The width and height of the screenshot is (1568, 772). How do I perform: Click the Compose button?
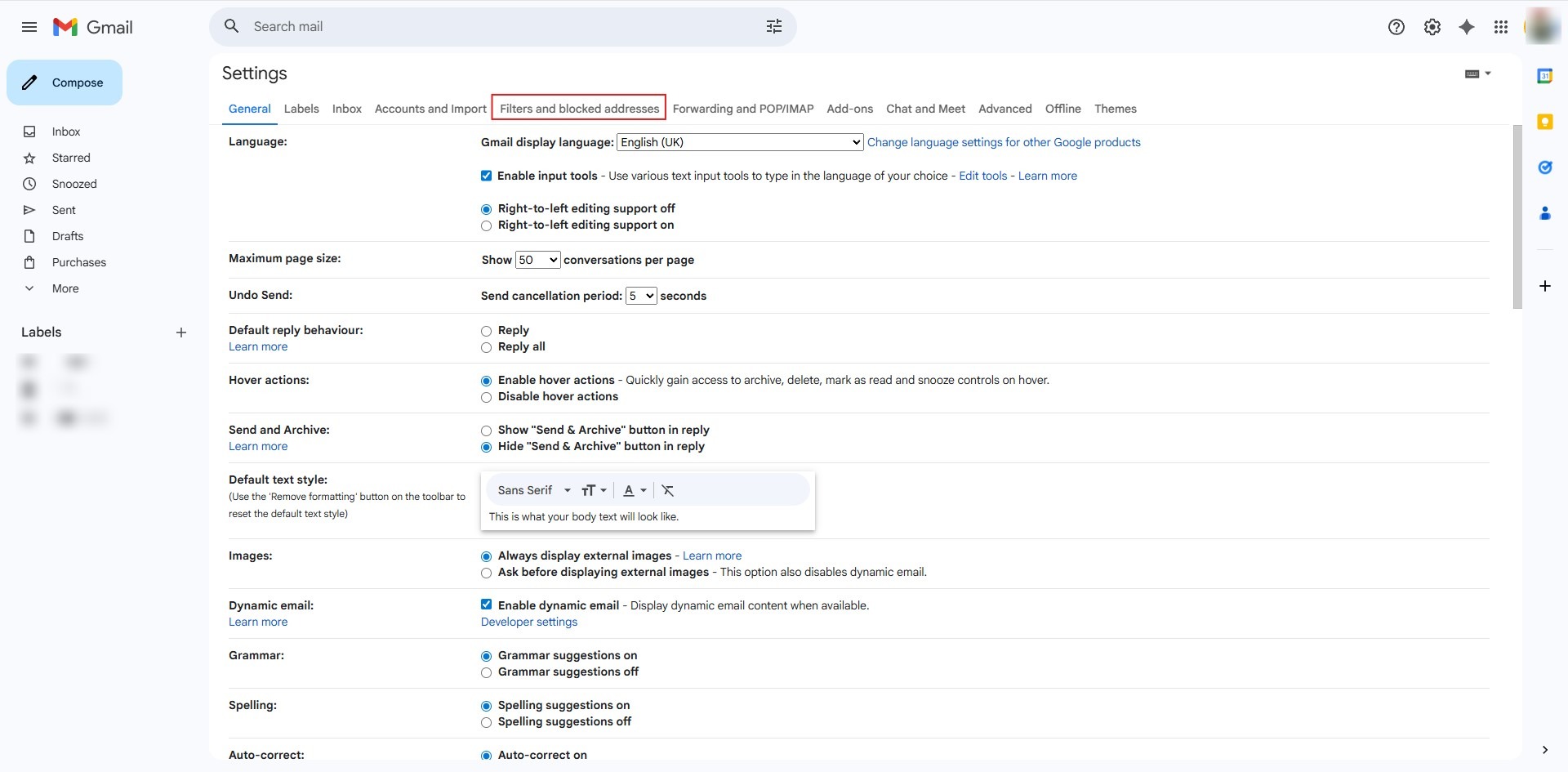pyautogui.click(x=65, y=83)
